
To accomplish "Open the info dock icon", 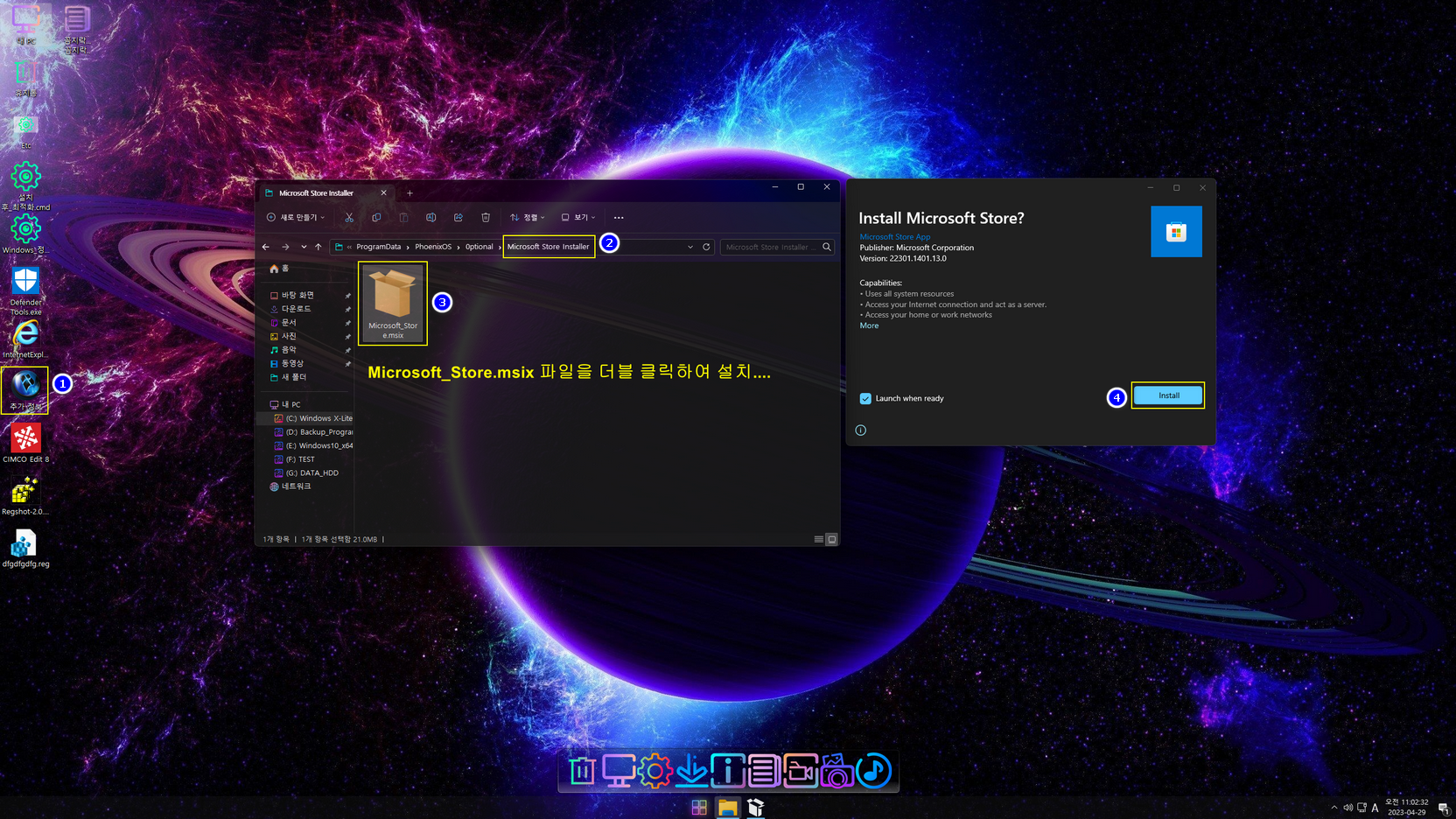I will pos(727,771).
